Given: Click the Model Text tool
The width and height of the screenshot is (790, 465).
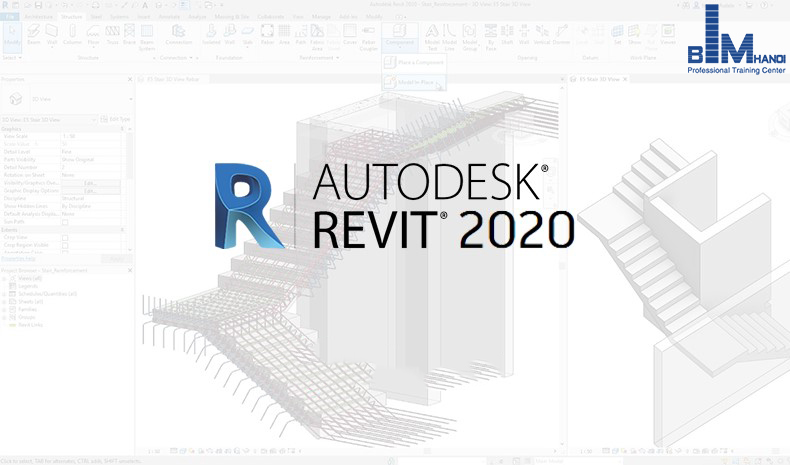Looking at the screenshot, I should [x=431, y=39].
